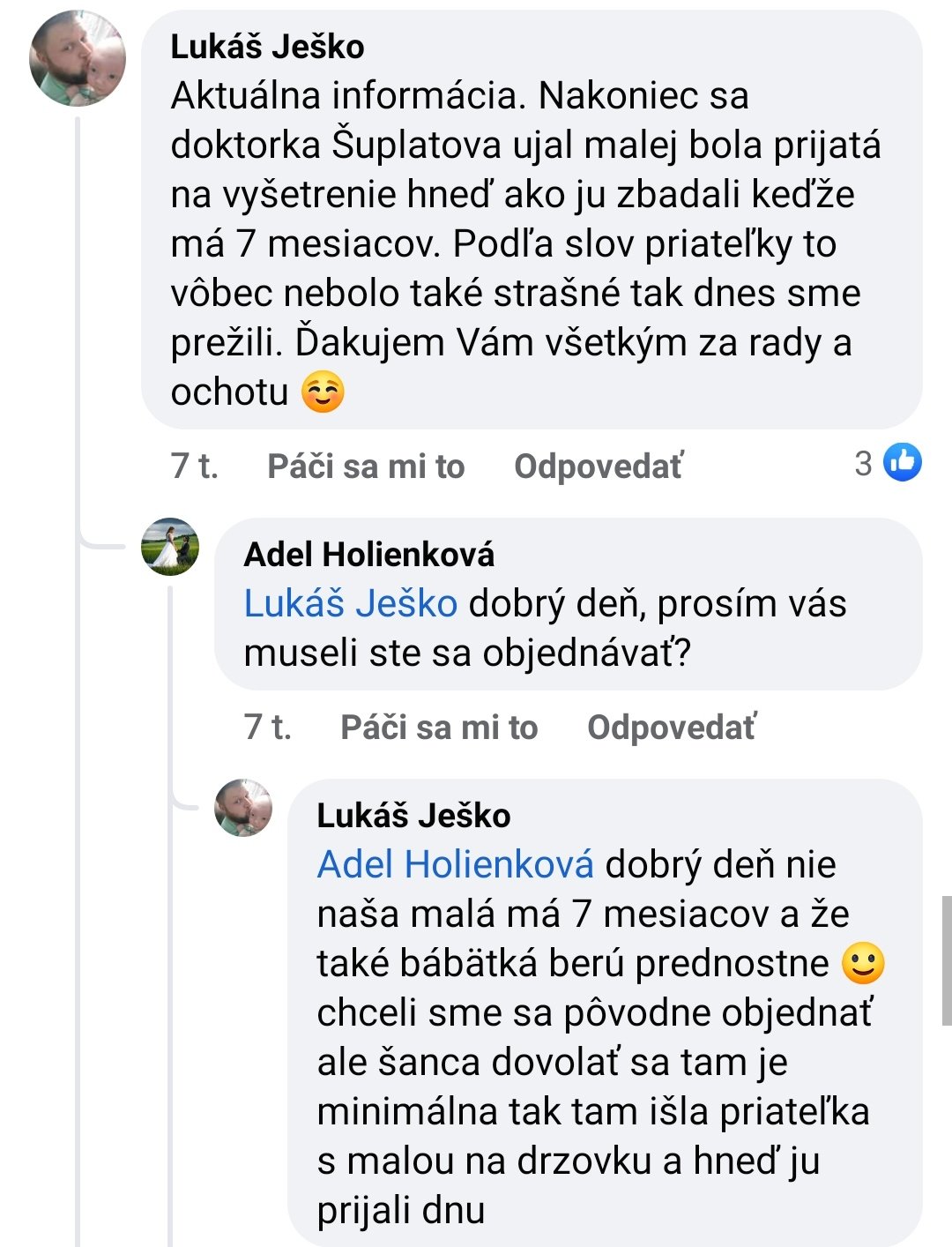This screenshot has height=1247, width=952.
Task: Reply to top comment with "Odpovedať"
Action: (x=598, y=467)
